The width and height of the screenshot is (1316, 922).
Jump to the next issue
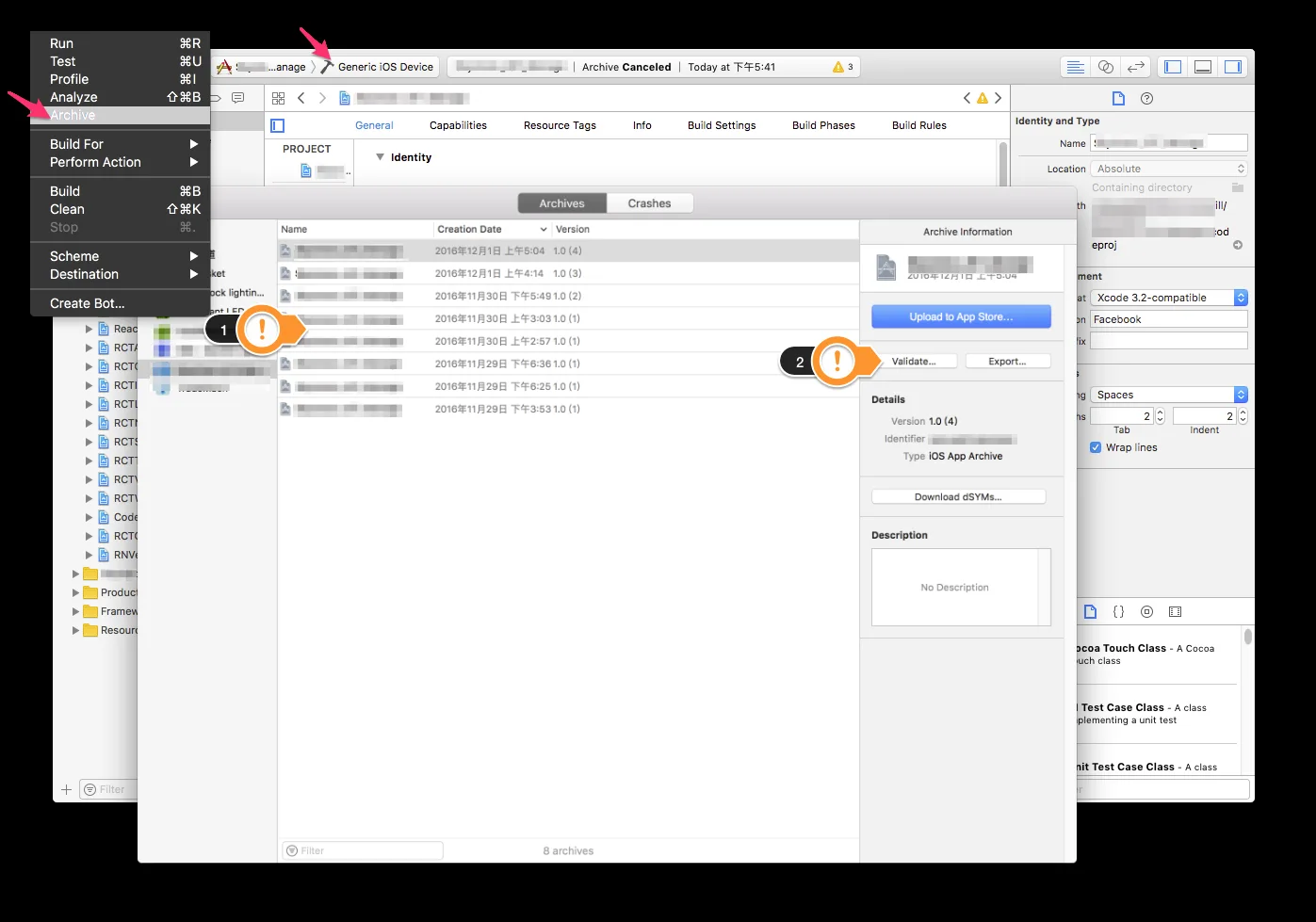pyautogui.click(x=999, y=98)
